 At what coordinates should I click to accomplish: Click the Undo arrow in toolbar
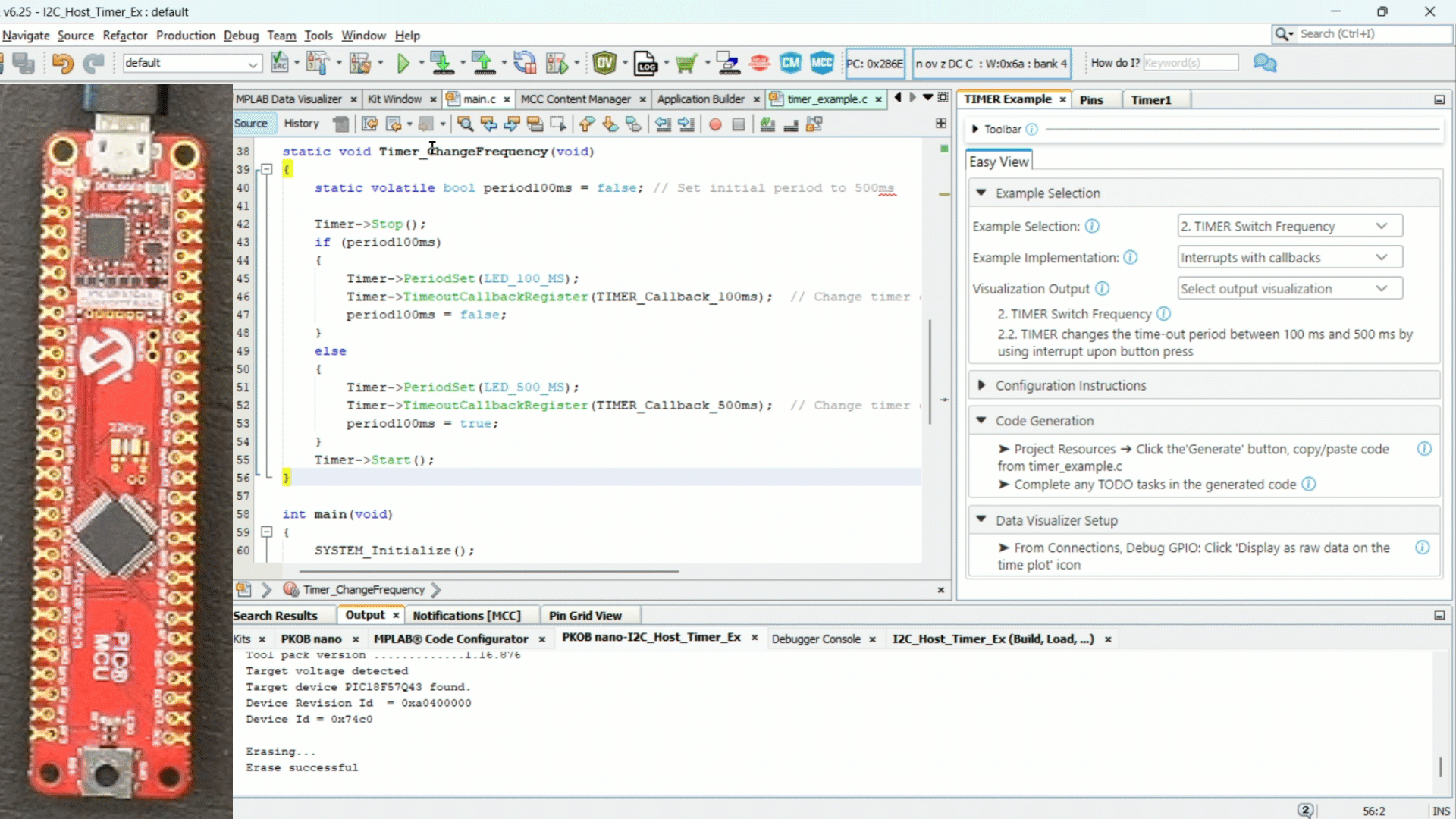tap(63, 63)
